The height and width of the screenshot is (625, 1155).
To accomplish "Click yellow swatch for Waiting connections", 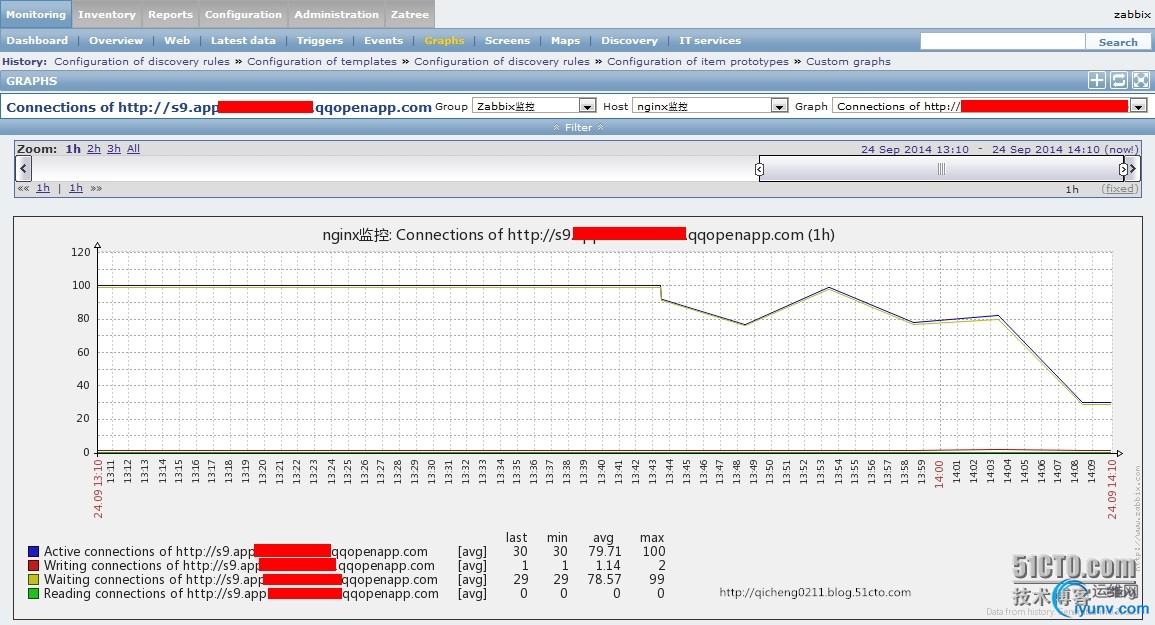I will (33, 579).
